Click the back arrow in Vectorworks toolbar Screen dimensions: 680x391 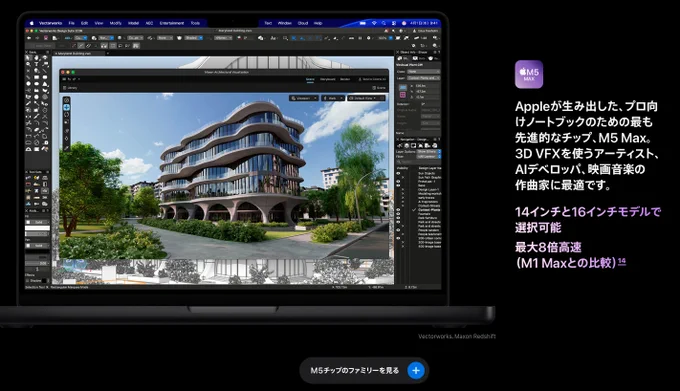point(29,38)
